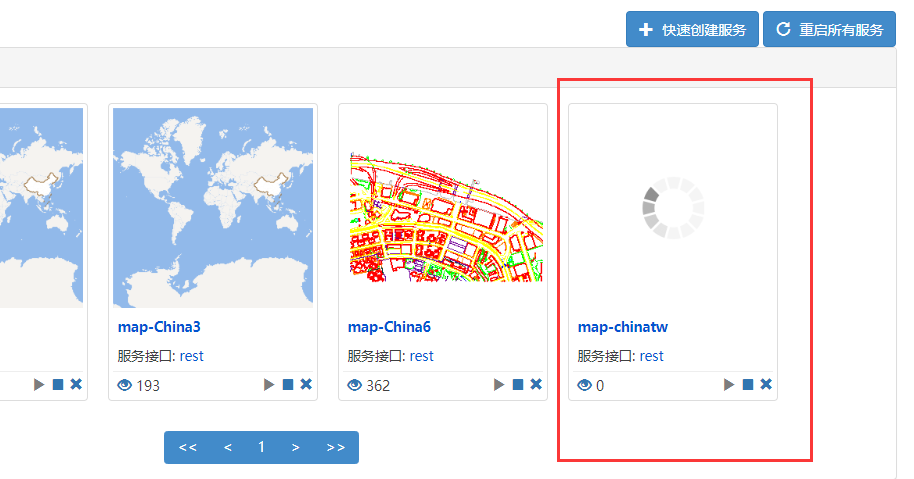Click the play icon on the partially visible leftmost card
This screenshot has width=914, height=479.
pos(39,385)
